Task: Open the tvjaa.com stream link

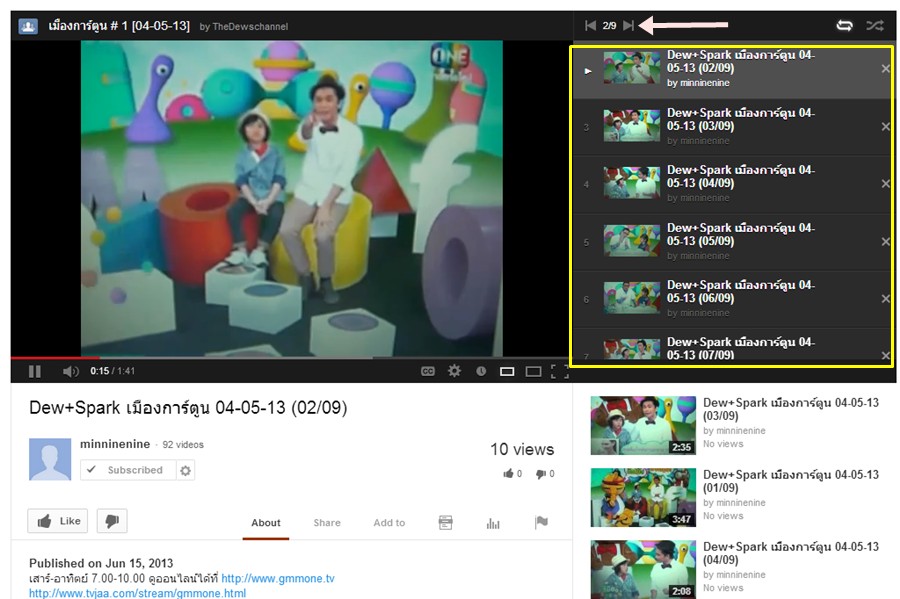Action: tap(138, 593)
